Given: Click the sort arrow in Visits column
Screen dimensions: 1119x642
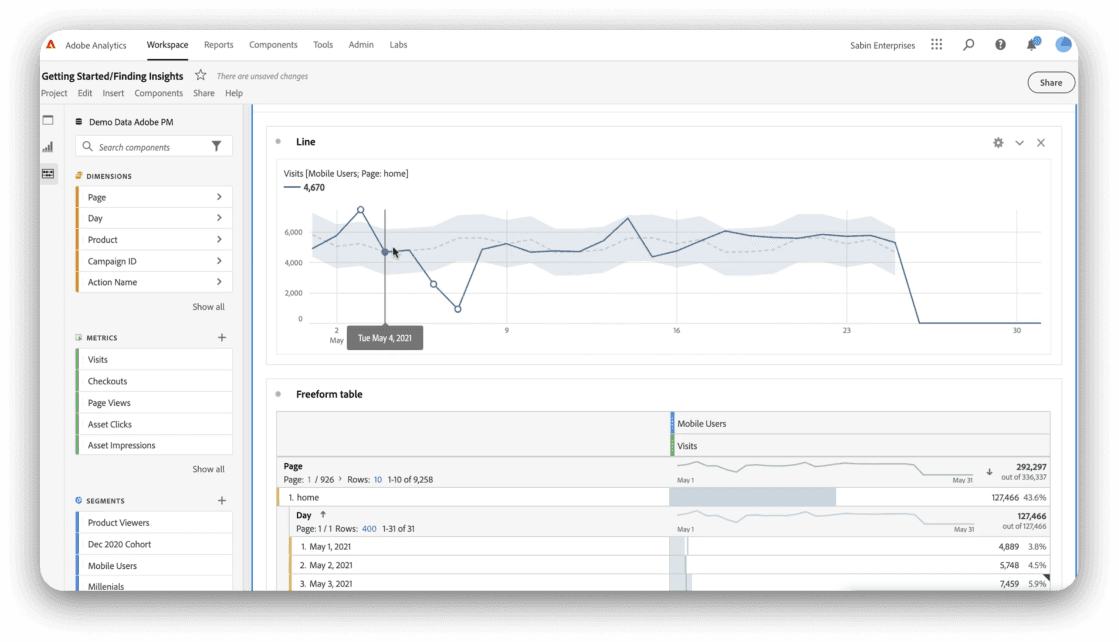Looking at the screenshot, I should 989,472.
